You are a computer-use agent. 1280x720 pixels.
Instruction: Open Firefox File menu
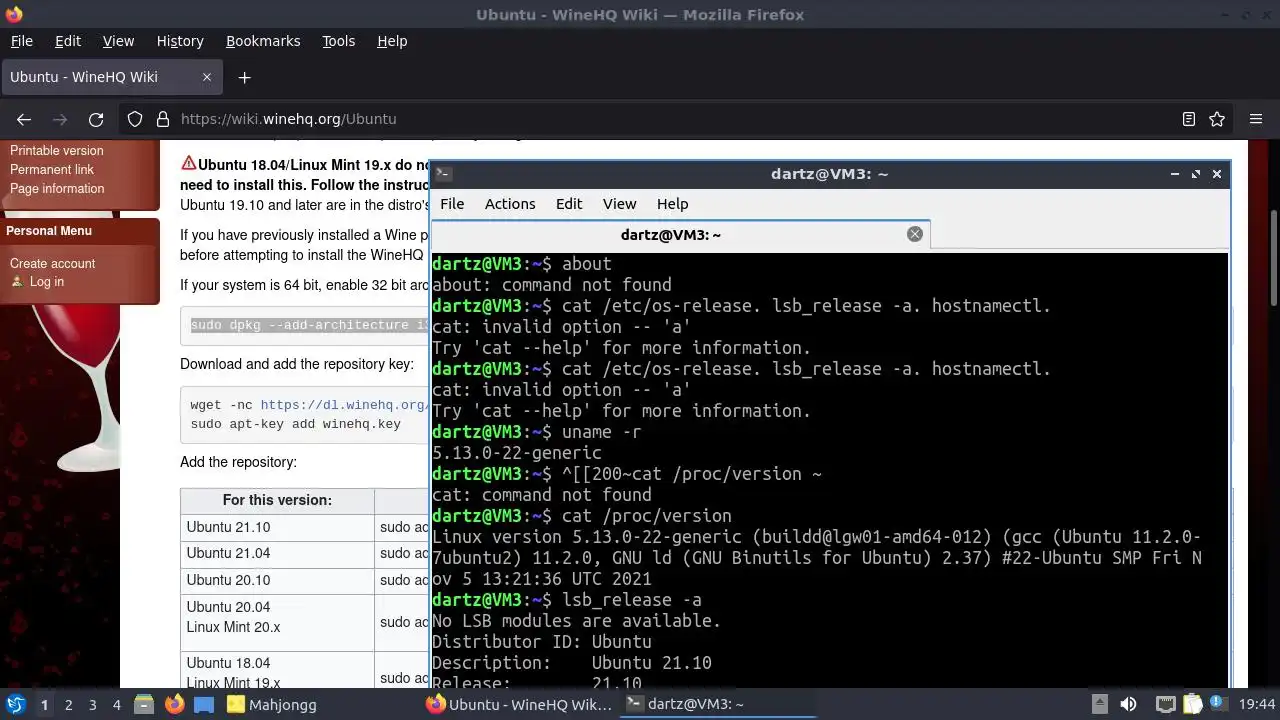tap(21, 41)
